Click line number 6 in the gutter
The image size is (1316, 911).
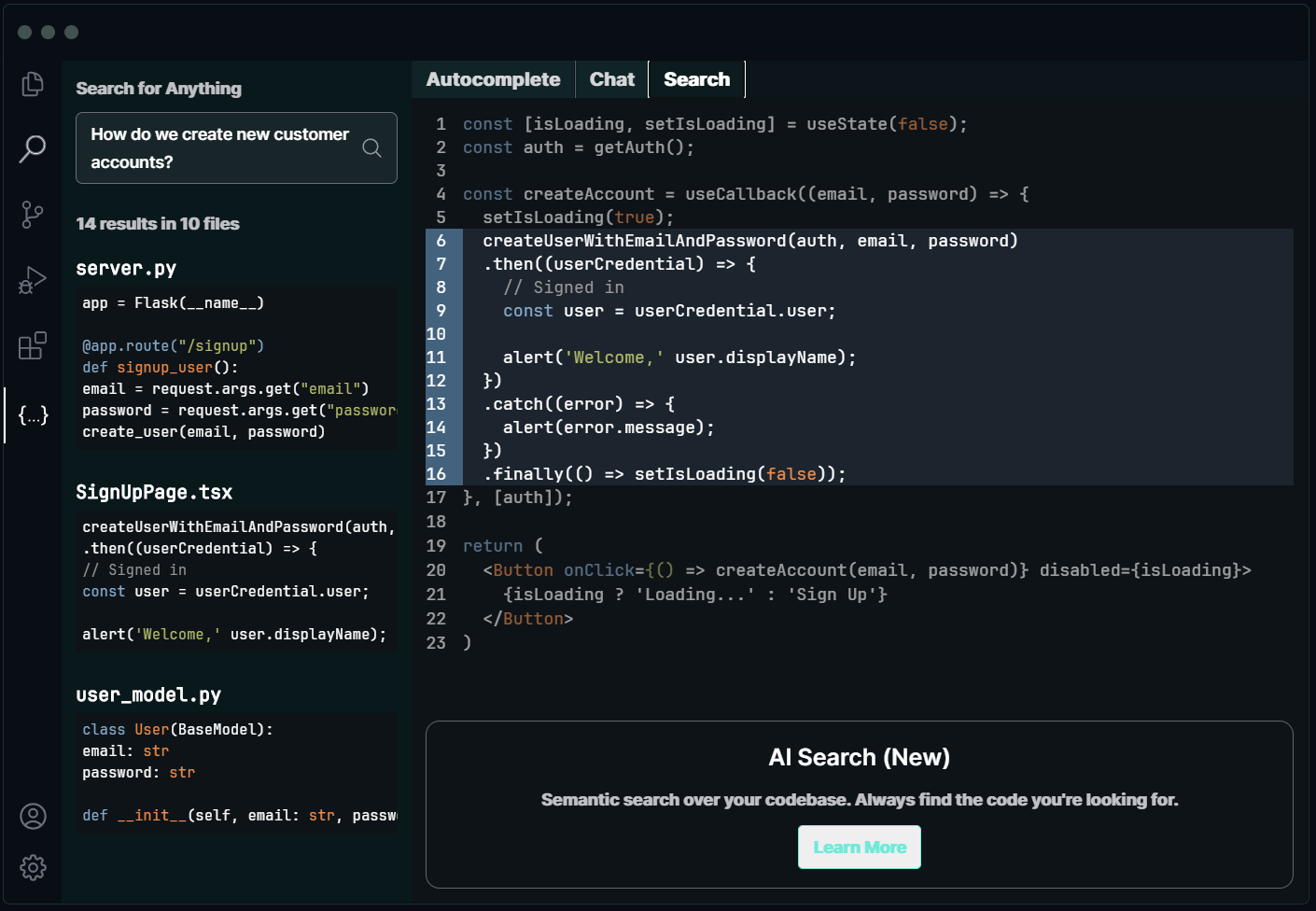click(x=441, y=241)
